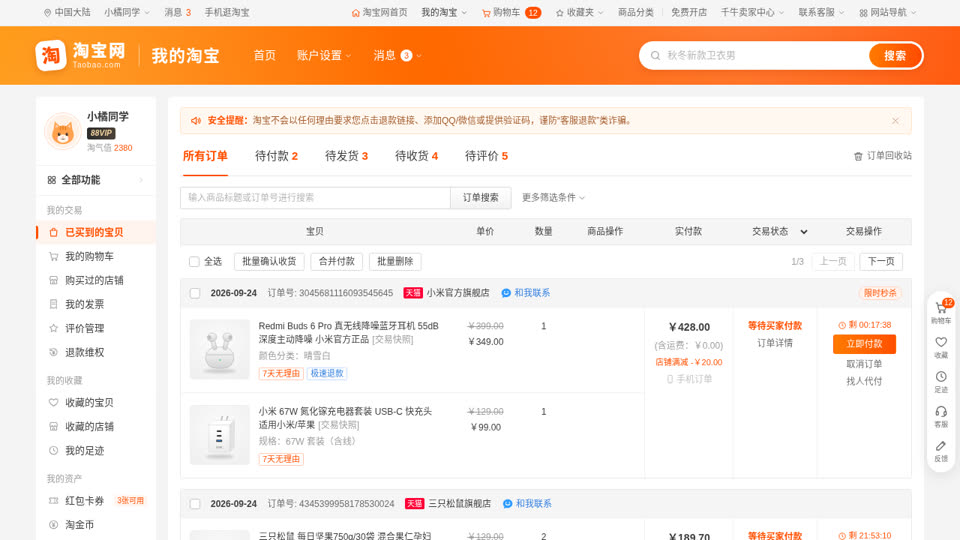Click the 订单回收站 trash icon
The height and width of the screenshot is (540, 960).
pos(858,156)
